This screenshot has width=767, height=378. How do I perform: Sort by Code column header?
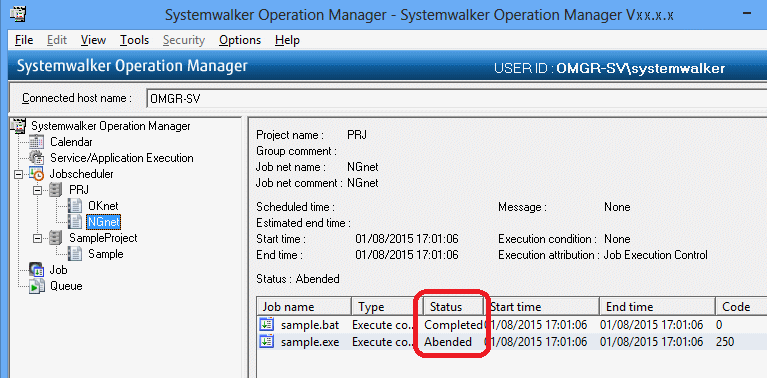tap(741, 307)
